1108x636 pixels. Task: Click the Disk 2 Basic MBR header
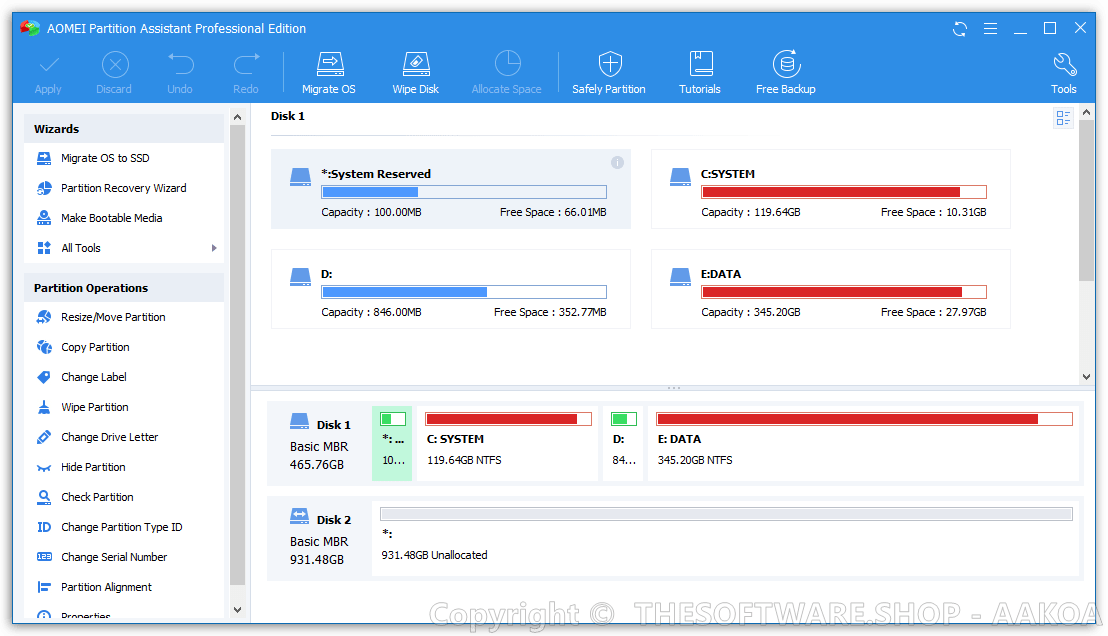pos(319,538)
